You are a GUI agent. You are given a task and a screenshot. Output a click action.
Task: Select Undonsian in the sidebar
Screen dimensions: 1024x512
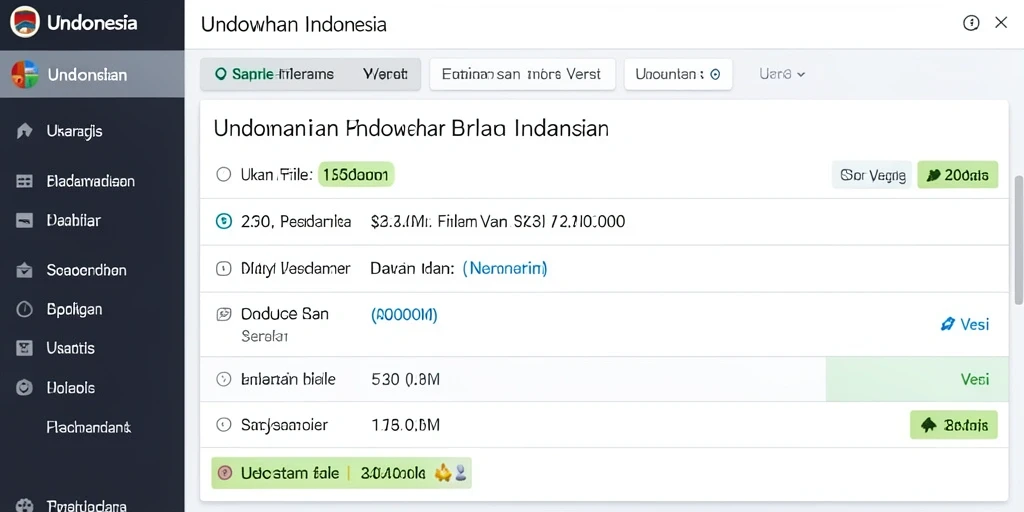[x=92, y=74]
